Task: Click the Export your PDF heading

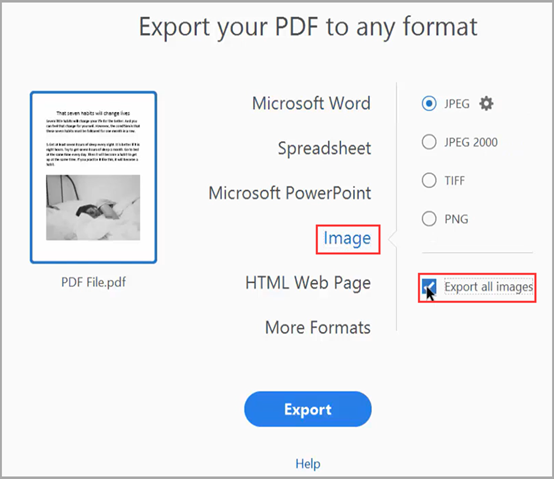Action: [308, 28]
